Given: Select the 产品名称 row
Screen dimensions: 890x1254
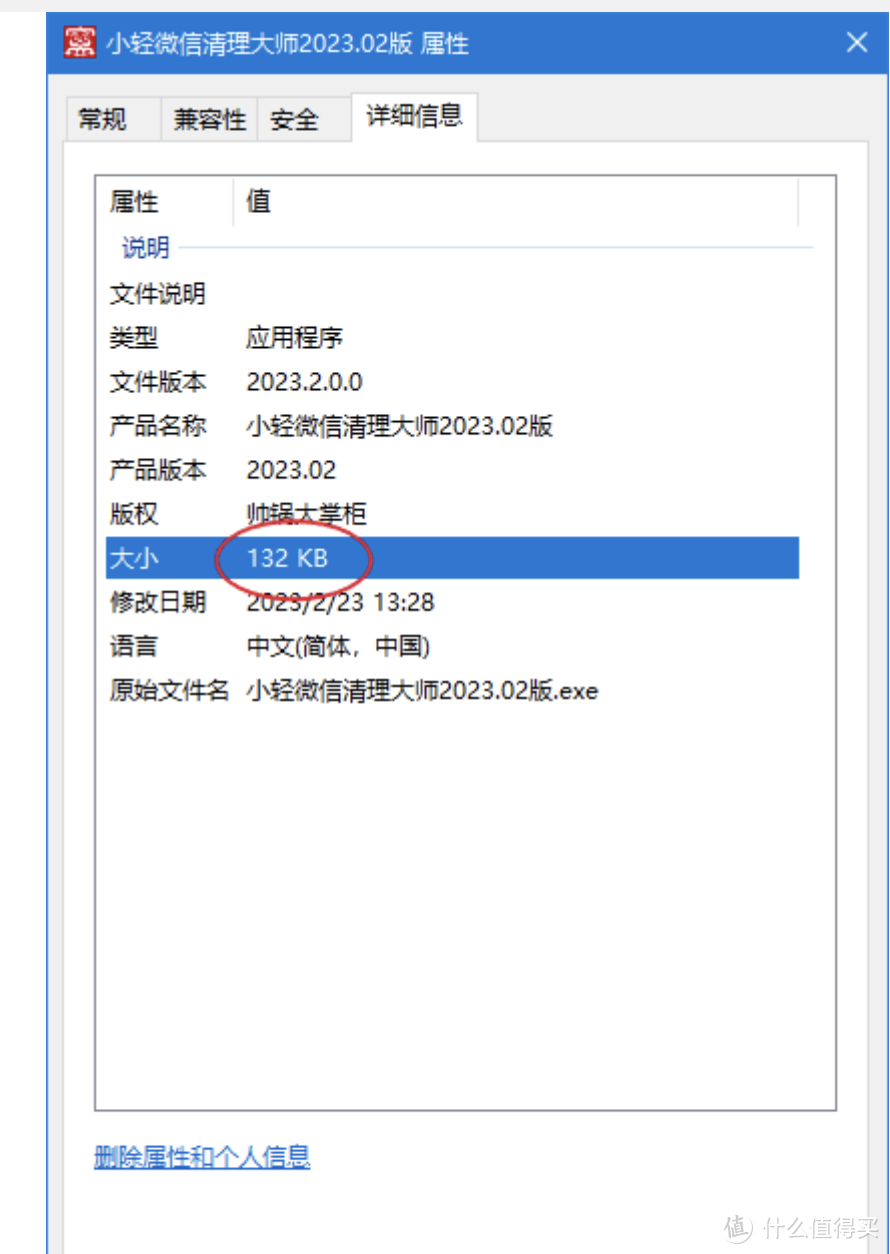Looking at the screenshot, I should [452, 426].
